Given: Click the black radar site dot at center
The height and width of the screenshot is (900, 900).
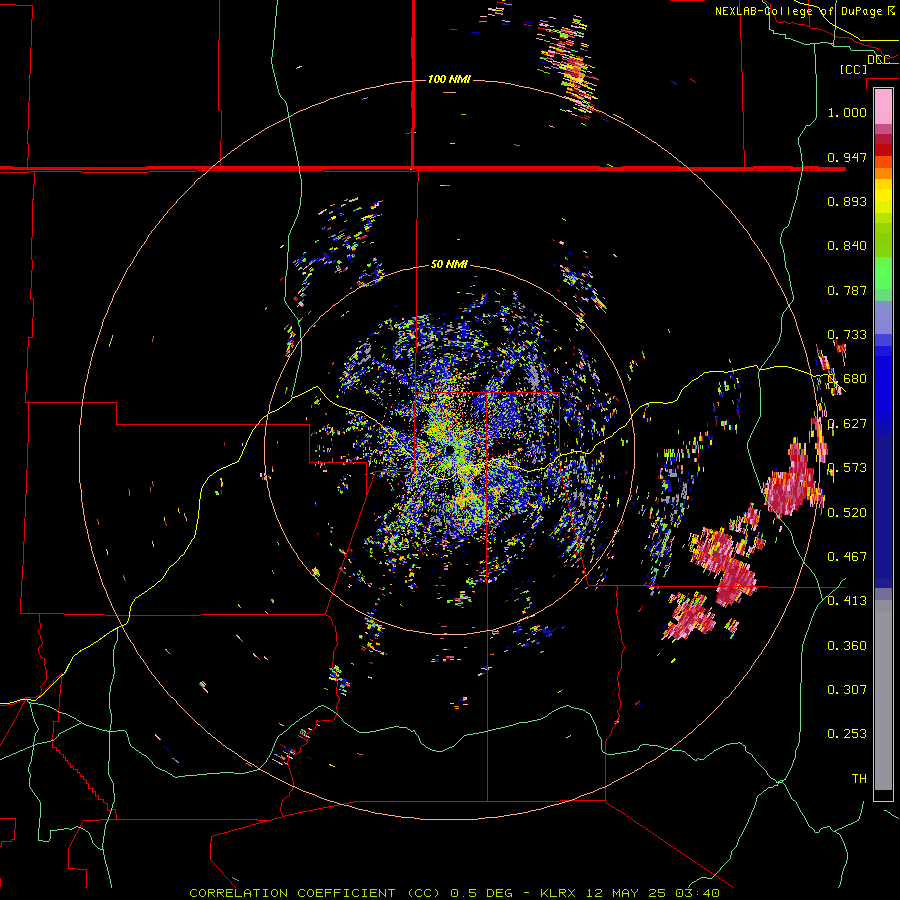Looking at the screenshot, I should pos(449,450).
